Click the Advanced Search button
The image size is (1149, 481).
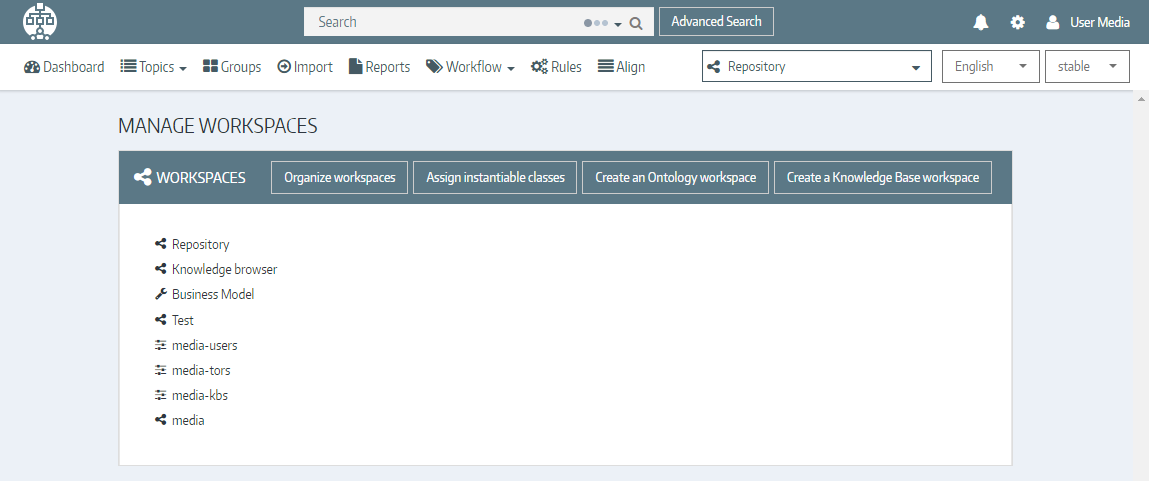click(716, 22)
